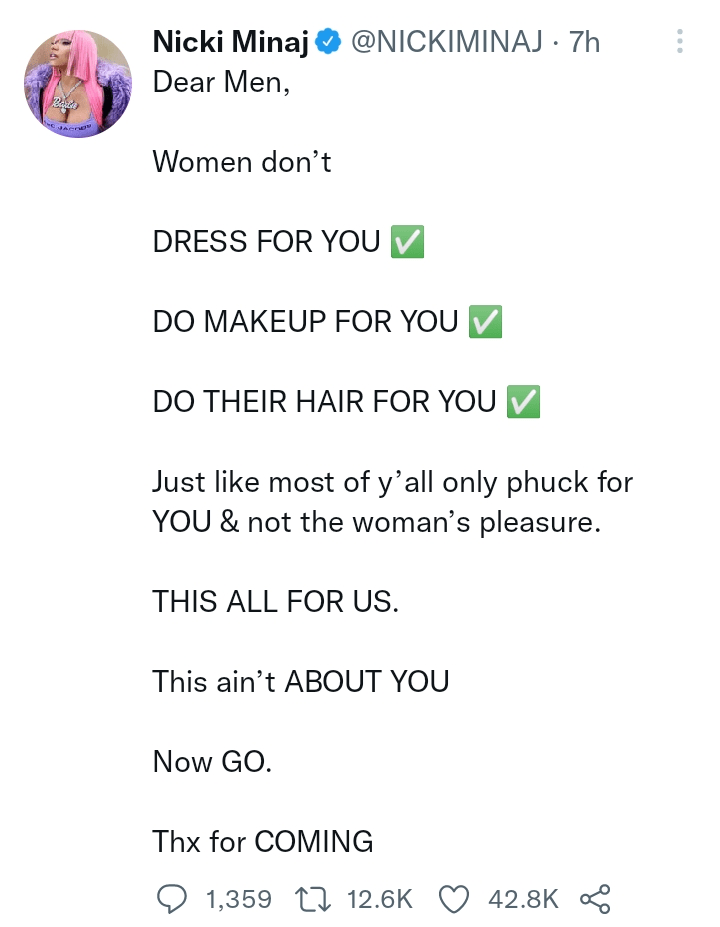Image resolution: width=720 pixels, height=927 pixels.
Task: Share the tweet via share icon
Action: coord(595,898)
